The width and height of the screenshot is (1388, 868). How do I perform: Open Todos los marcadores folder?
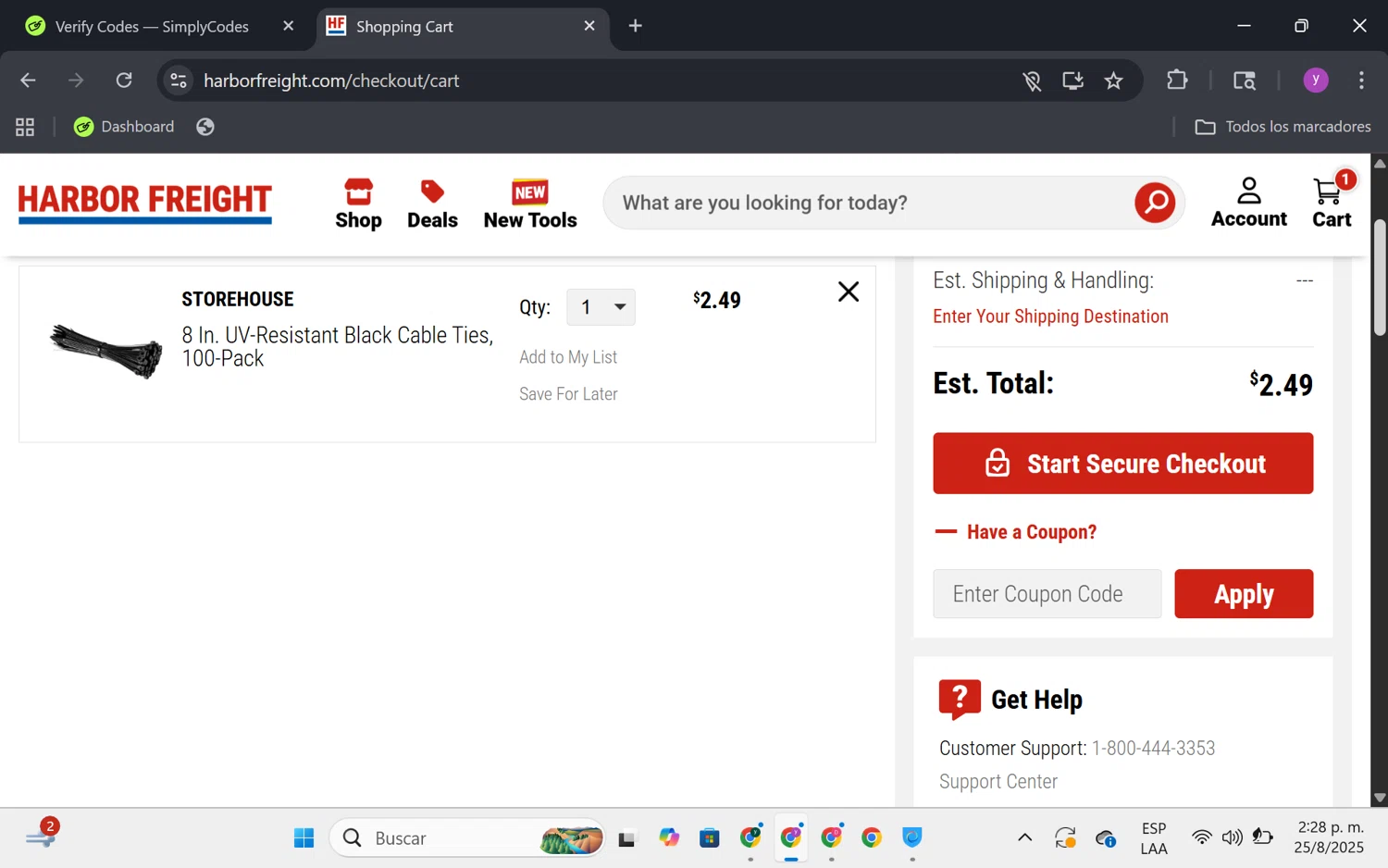(1283, 127)
